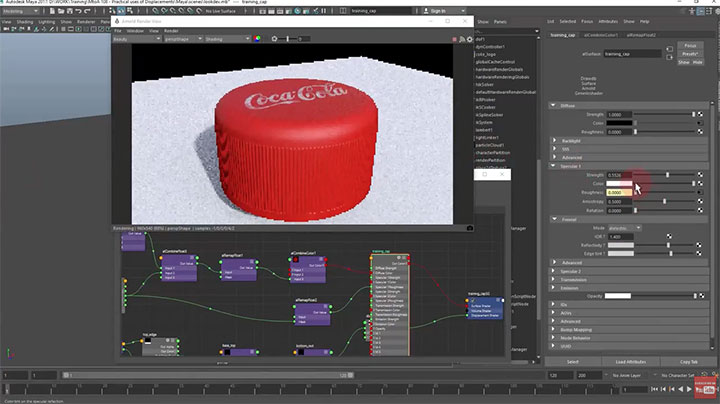The image size is (720, 404).
Task: Click the Copy Tab button
Action: pyautogui.click(x=688, y=362)
